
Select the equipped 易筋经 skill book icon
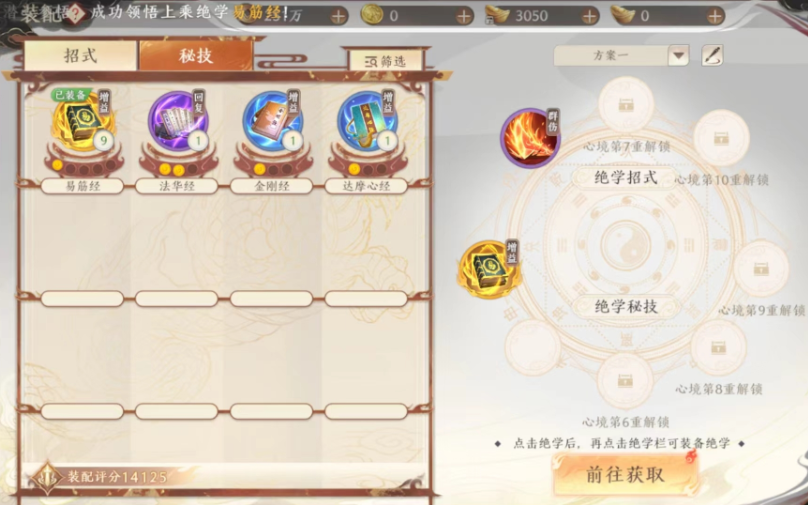(82, 122)
